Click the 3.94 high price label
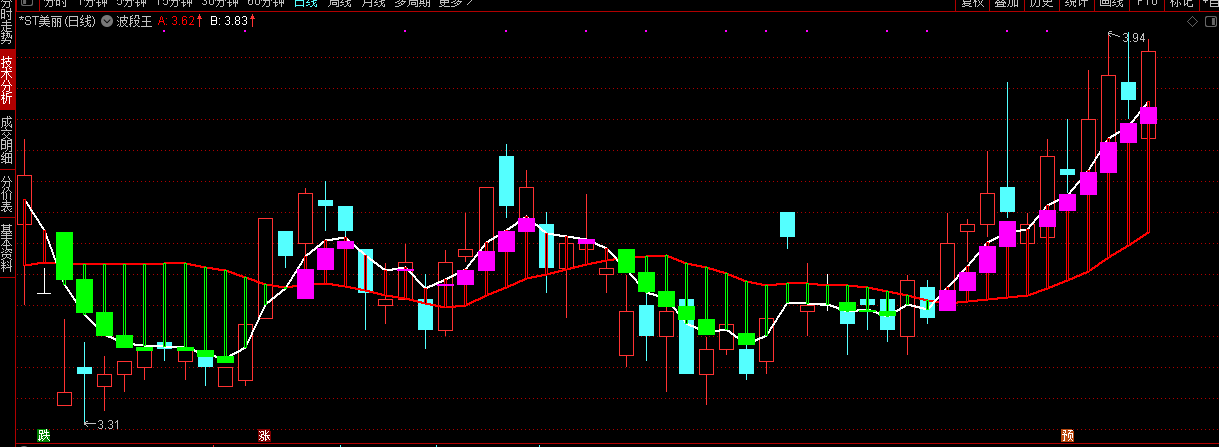 click(x=1133, y=38)
